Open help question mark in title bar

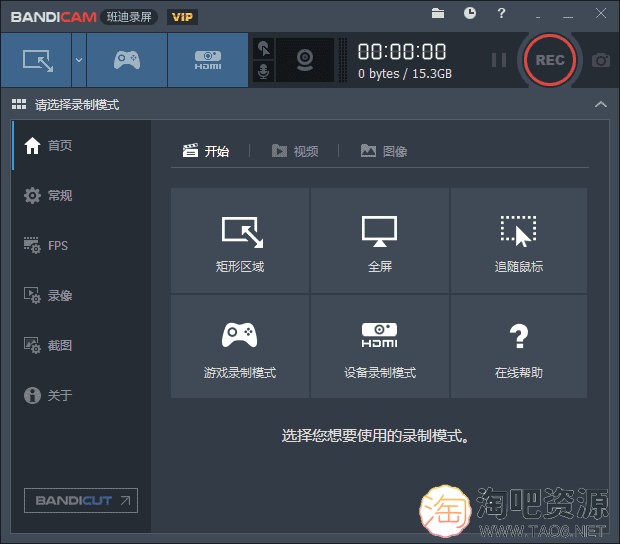tap(501, 13)
